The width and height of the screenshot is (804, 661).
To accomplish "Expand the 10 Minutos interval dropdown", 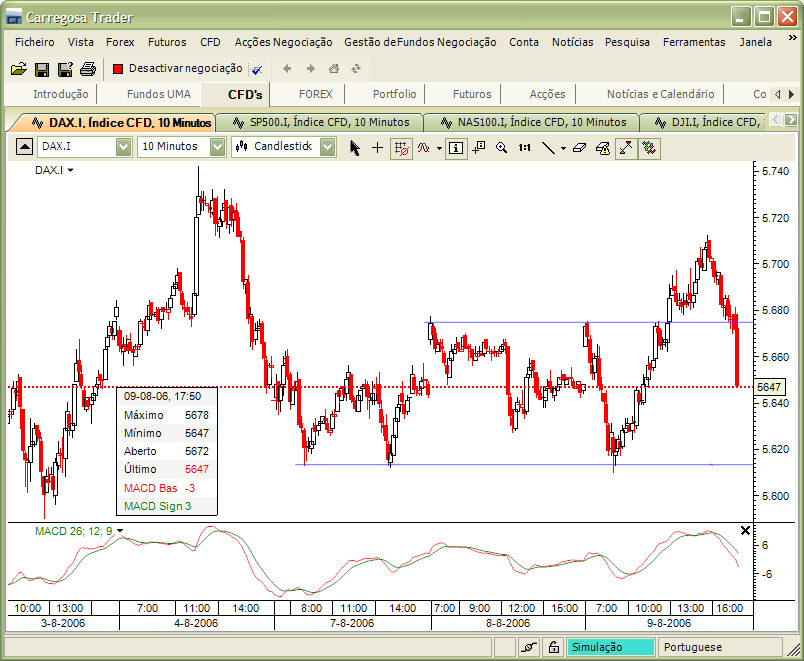I will point(217,147).
